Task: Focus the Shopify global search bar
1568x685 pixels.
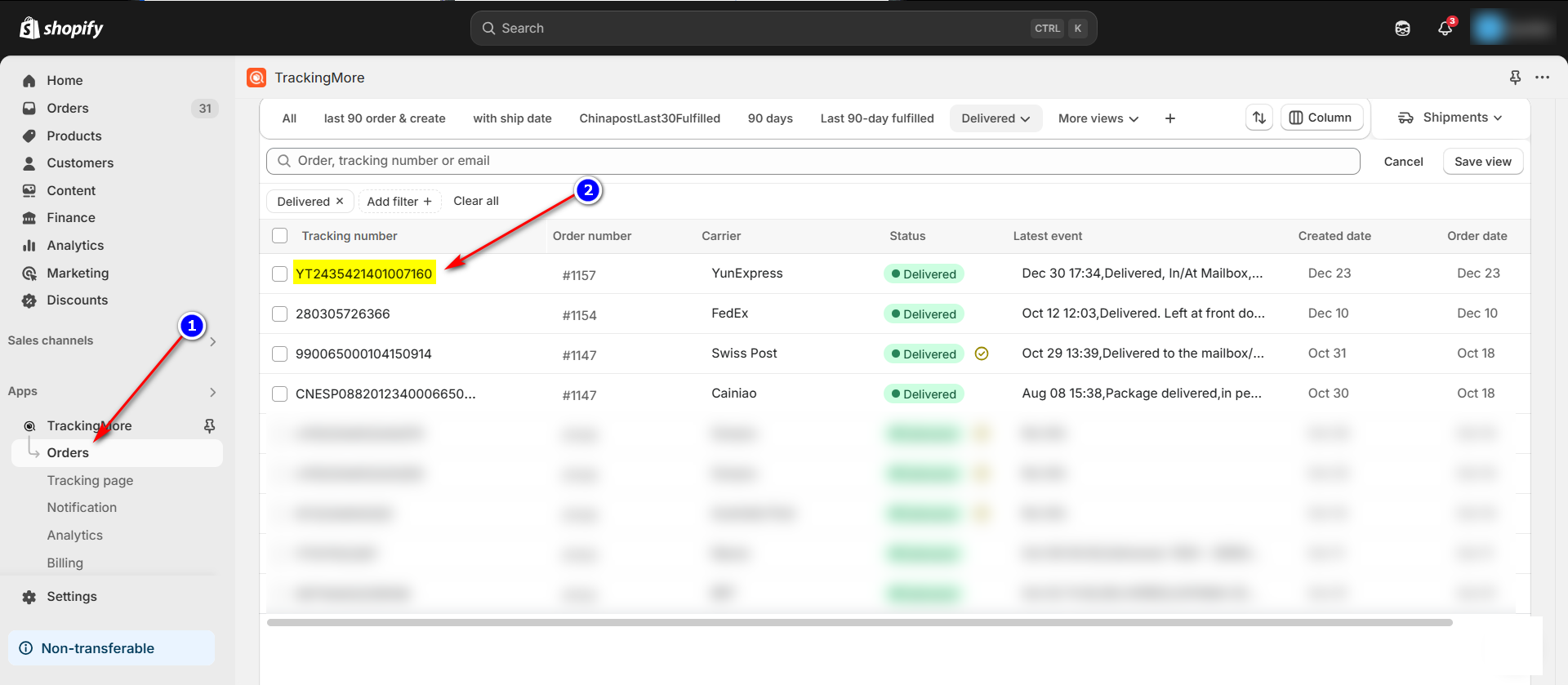Action: coord(783,29)
